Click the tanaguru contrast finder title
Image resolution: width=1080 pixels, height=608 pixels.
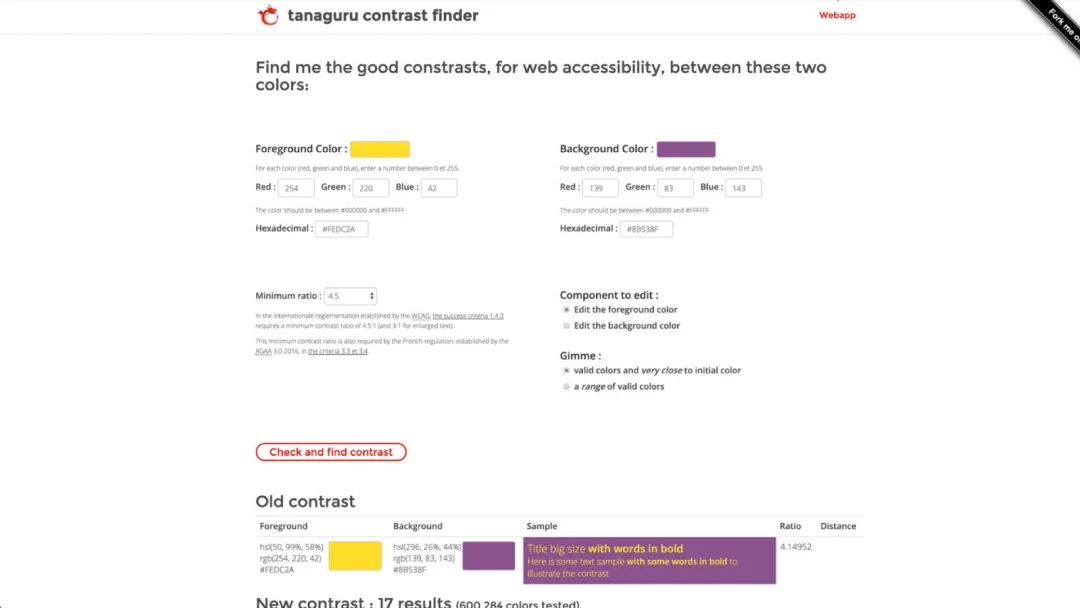[x=383, y=15]
